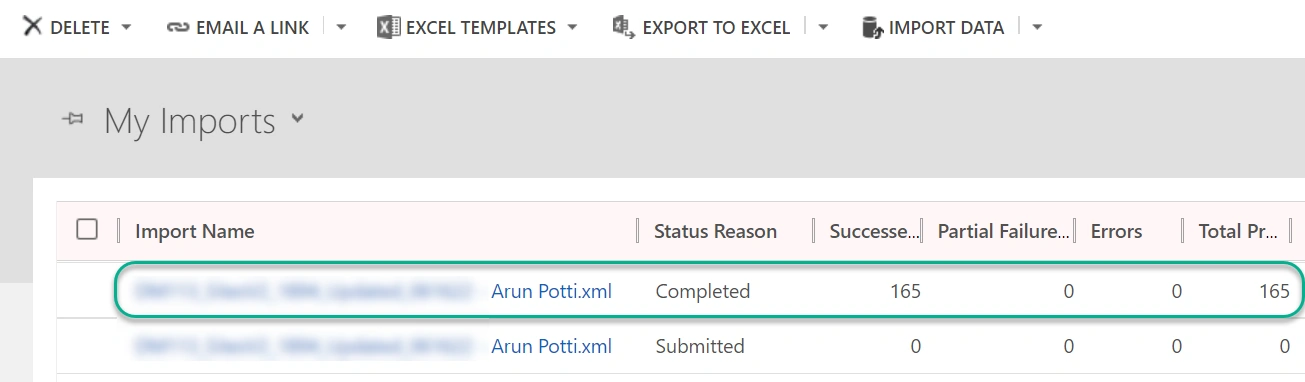Expand the Excel Templates dropdown arrow
Screen dimensions: 1305x382
572,27
